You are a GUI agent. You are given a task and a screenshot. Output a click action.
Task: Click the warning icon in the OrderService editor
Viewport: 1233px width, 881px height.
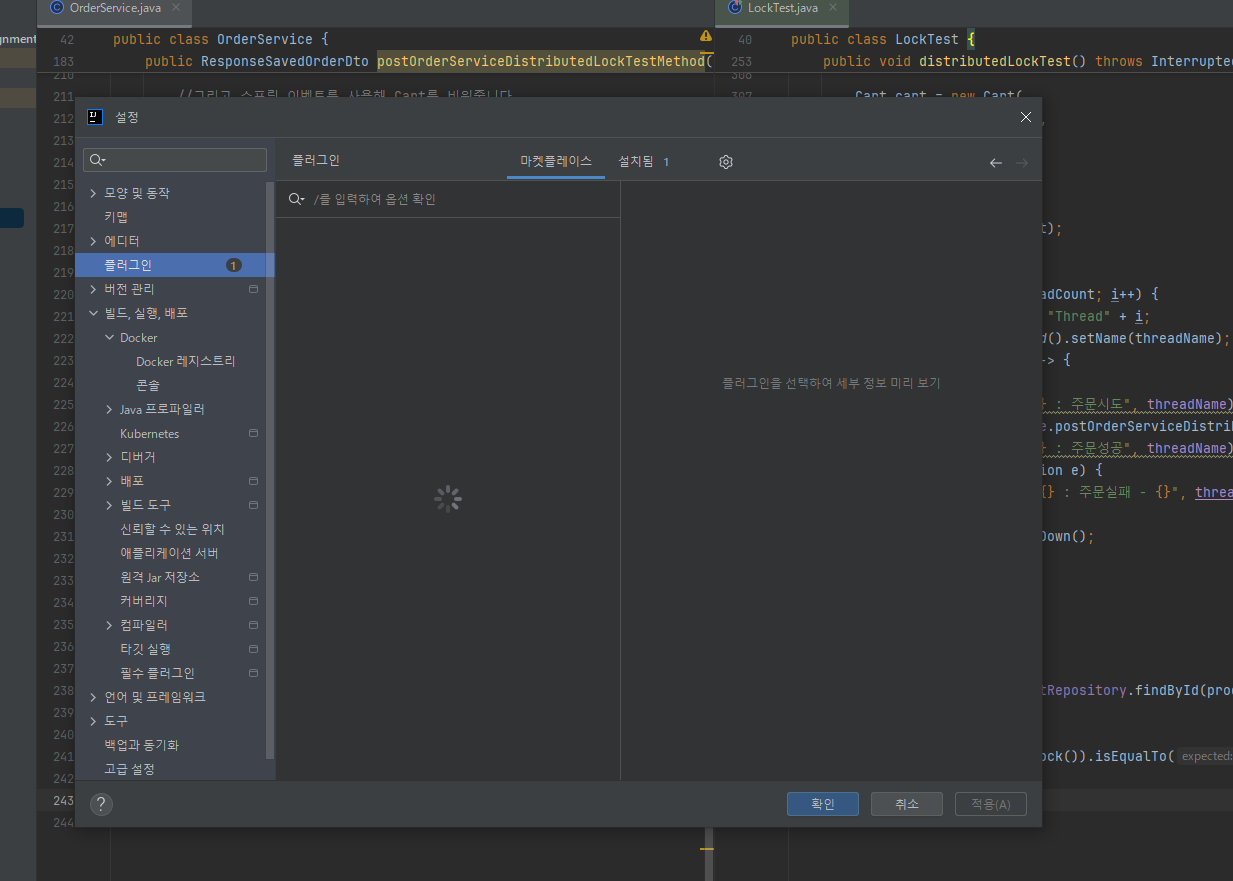coord(706,35)
